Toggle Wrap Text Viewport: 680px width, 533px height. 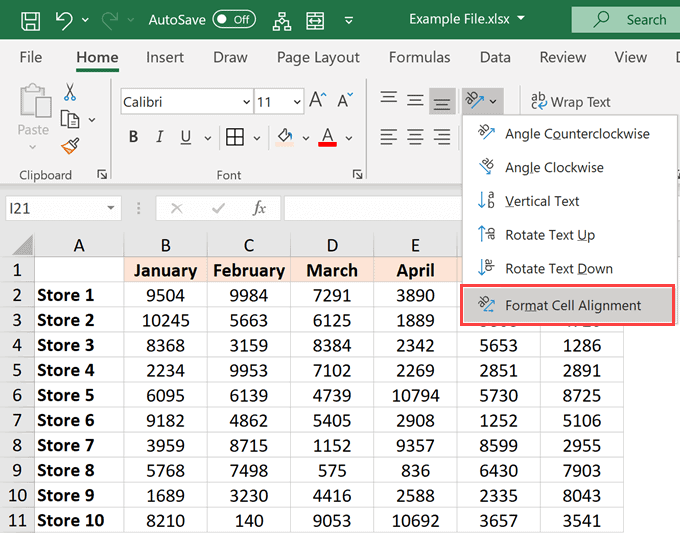point(571,101)
